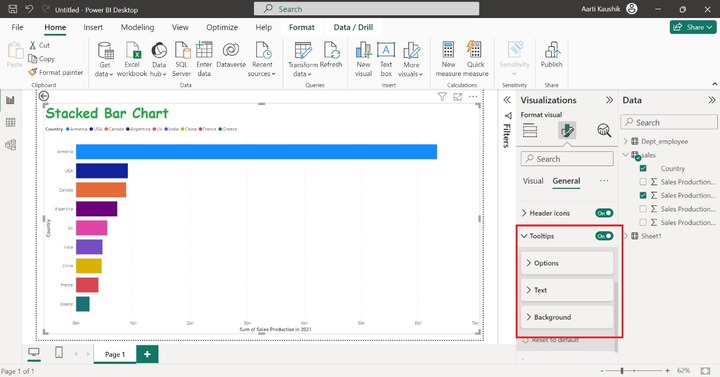
Task: Select the Build visual fields icon
Action: (529, 130)
